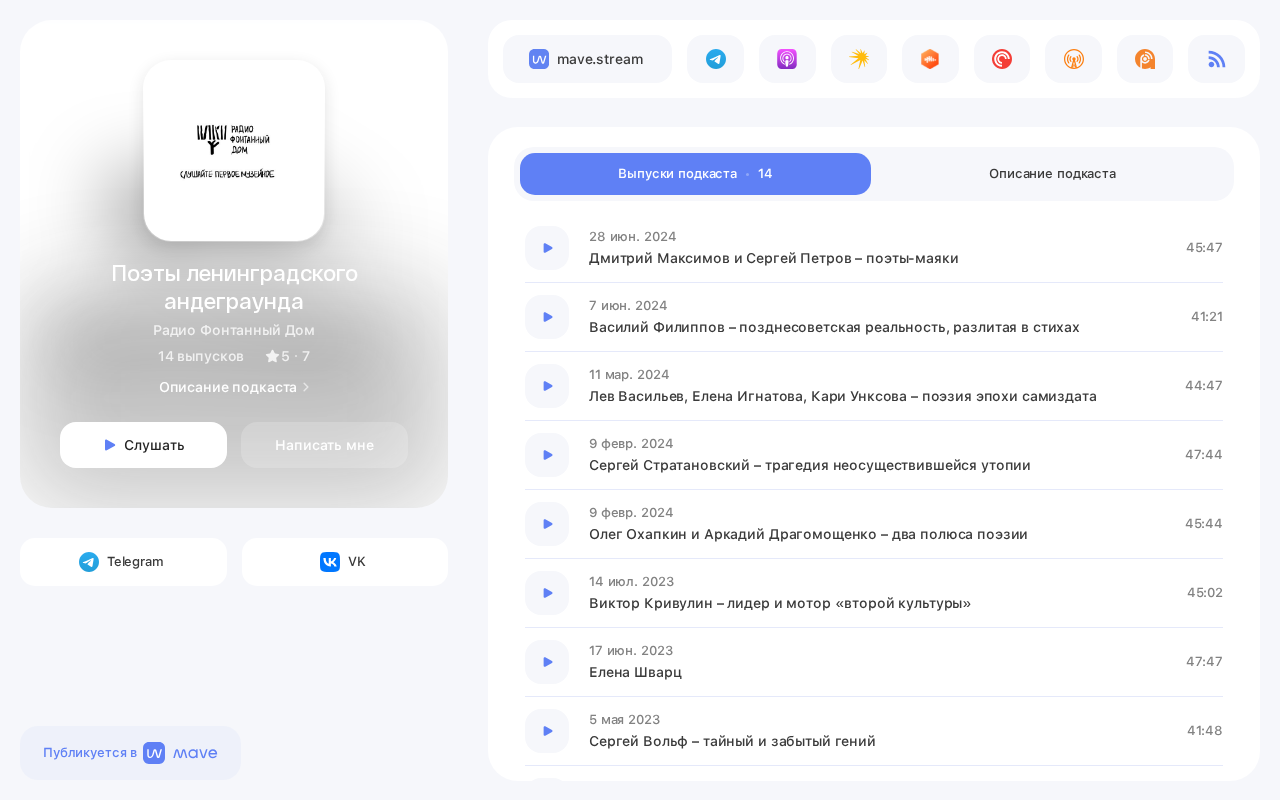Open the Yandex Music sun icon
This screenshot has width=1280, height=800.
tap(859, 59)
